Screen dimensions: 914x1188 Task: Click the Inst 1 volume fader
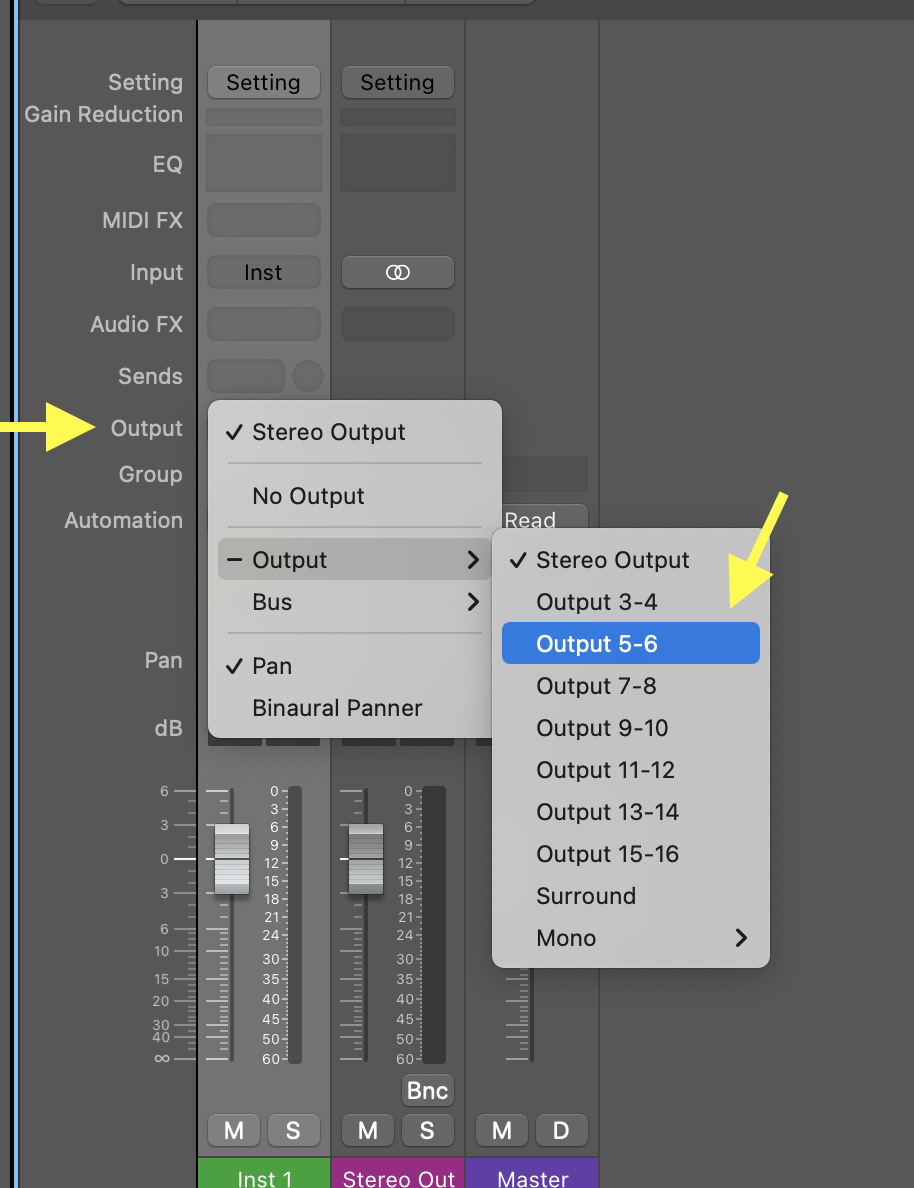pyautogui.click(x=232, y=859)
